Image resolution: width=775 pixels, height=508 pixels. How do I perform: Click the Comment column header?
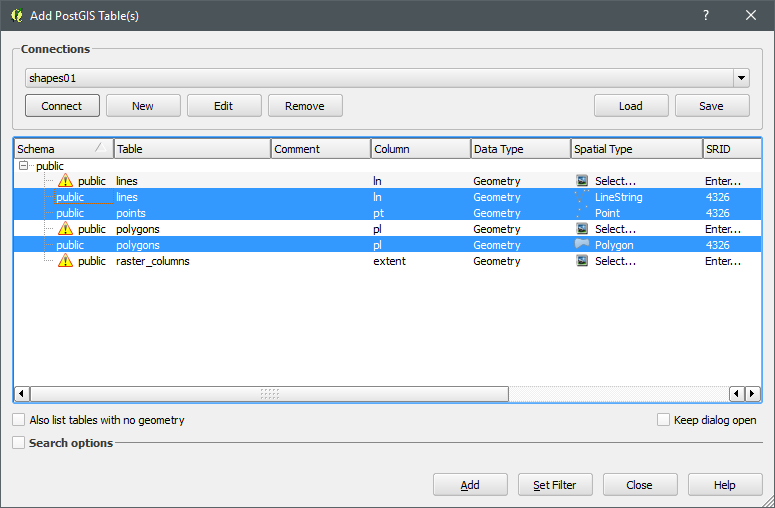321,149
